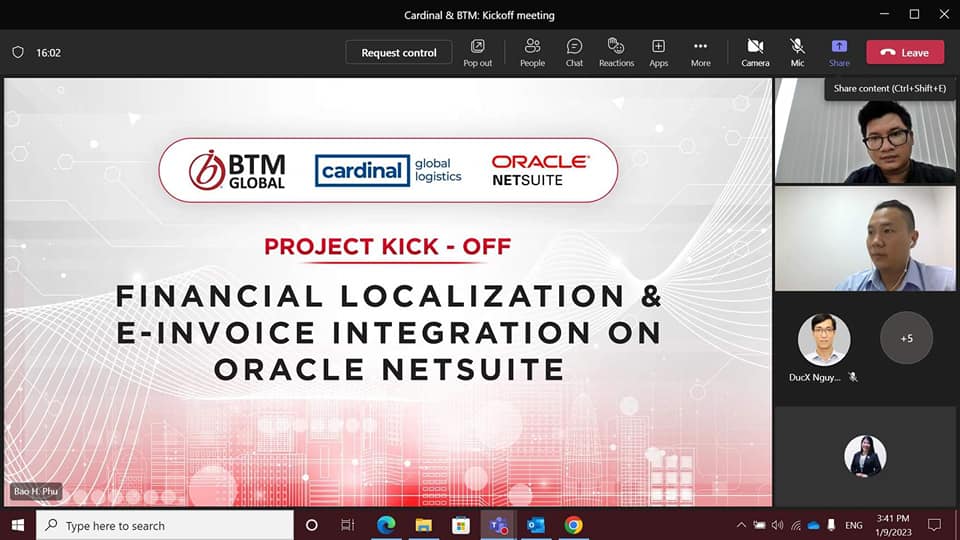Show hidden system tray icons
This screenshot has height=540, width=960.
tap(741, 525)
